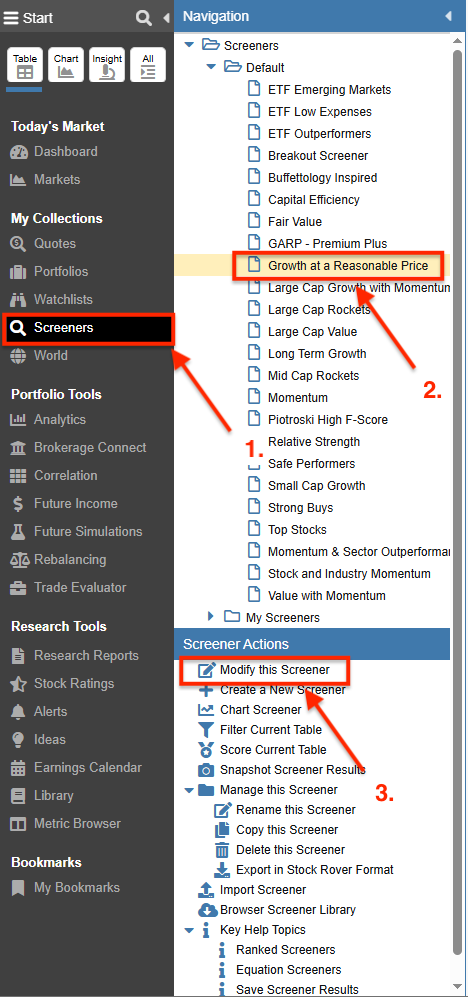
Task: Collapse the Manage this Screener section
Action: point(189,790)
